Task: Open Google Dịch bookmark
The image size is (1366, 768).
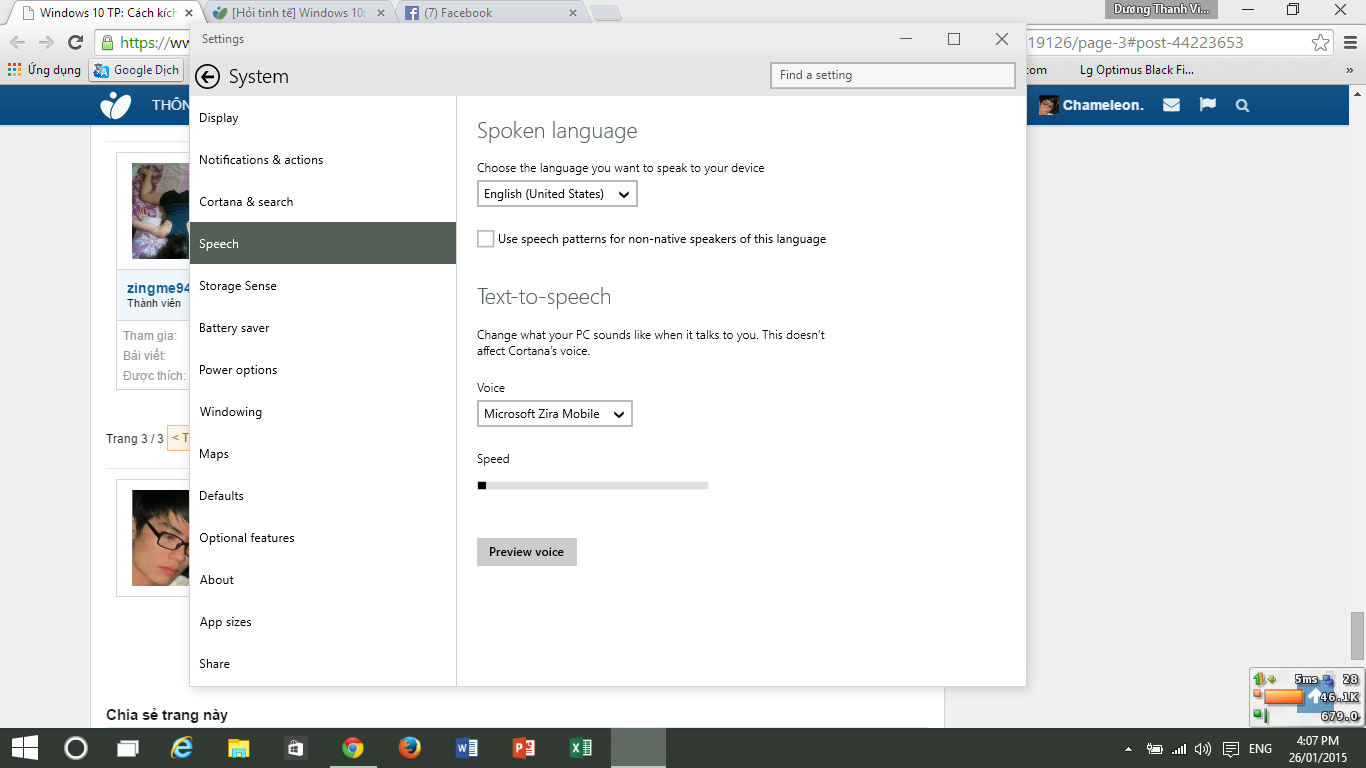Action: point(136,70)
